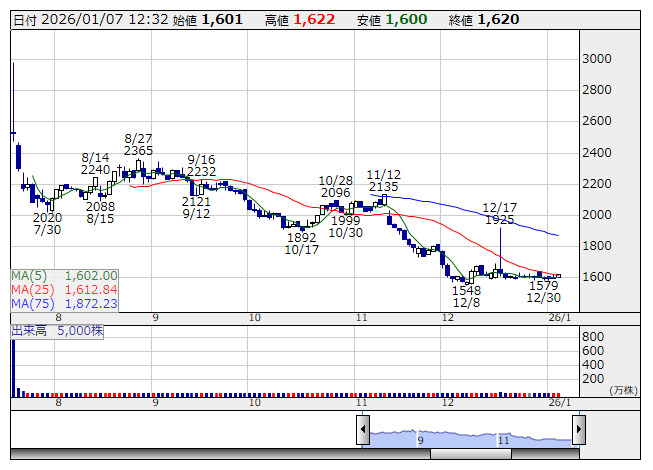Screen dimensions: 653x470
Task: Click the 12/30 low label 1579
Action: (543, 285)
